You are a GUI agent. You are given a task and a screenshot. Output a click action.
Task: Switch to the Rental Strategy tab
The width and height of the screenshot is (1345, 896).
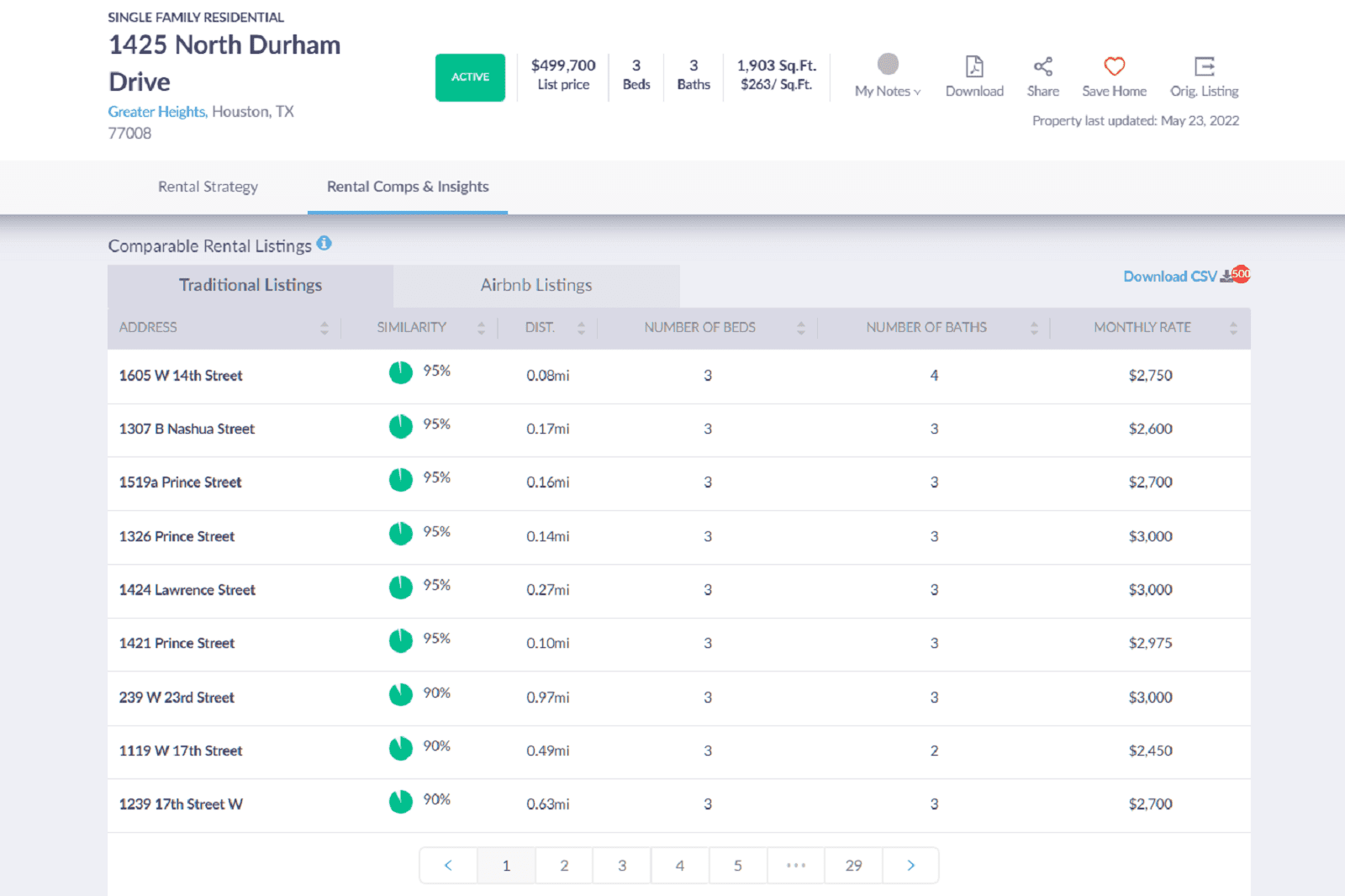[208, 187]
